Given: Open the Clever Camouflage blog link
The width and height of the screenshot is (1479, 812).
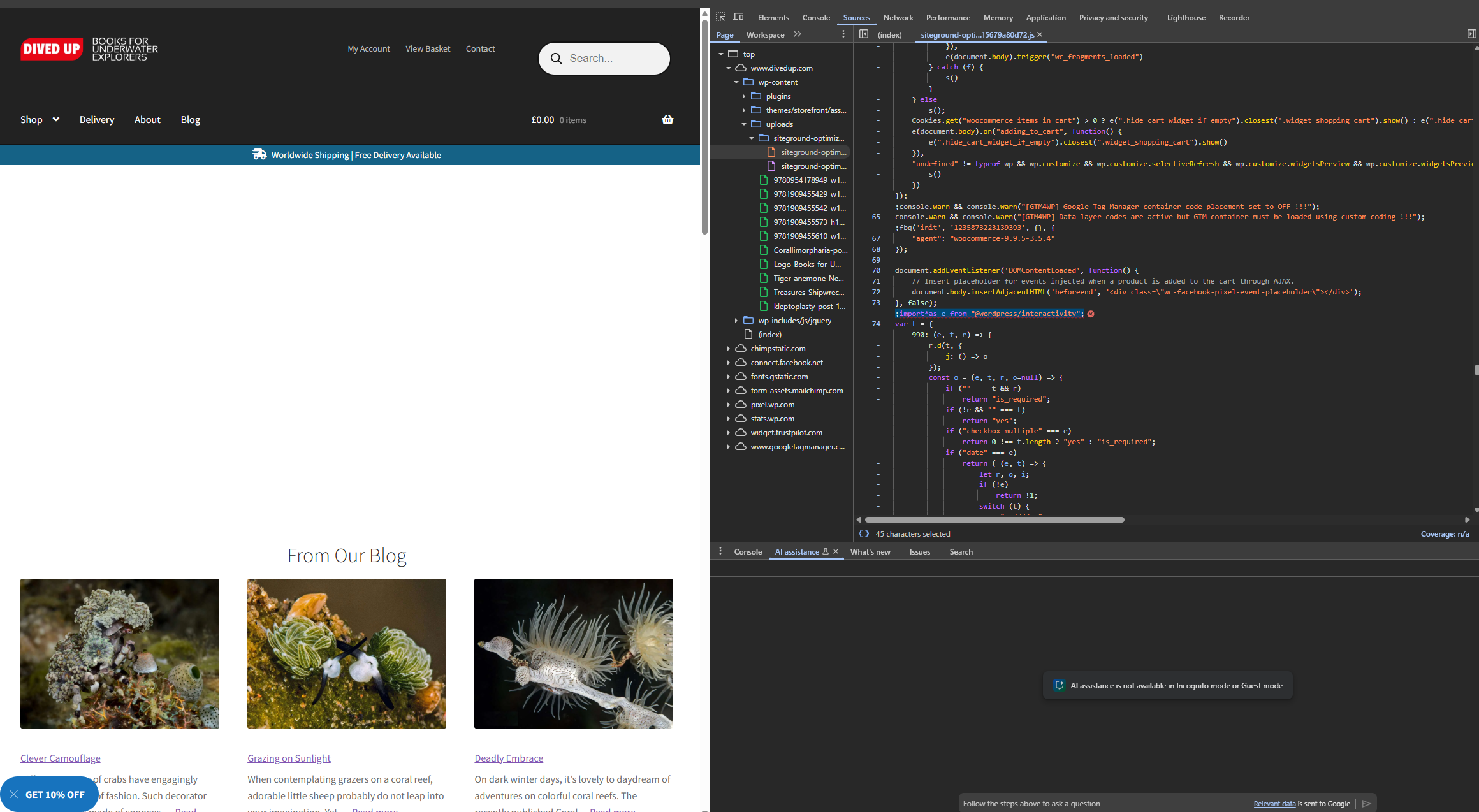Looking at the screenshot, I should [x=61, y=758].
